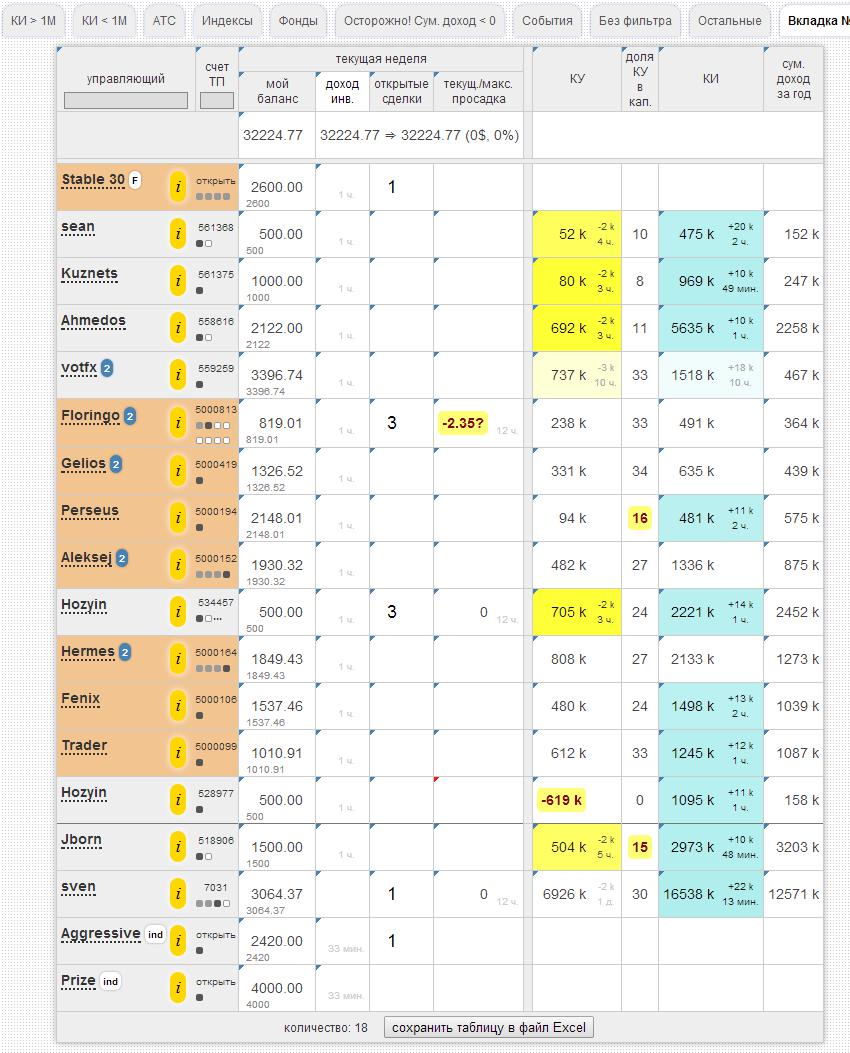Screen dimensions: 850x1053
Task: Click the ind badge next to Prize
Action: [x=110, y=982]
